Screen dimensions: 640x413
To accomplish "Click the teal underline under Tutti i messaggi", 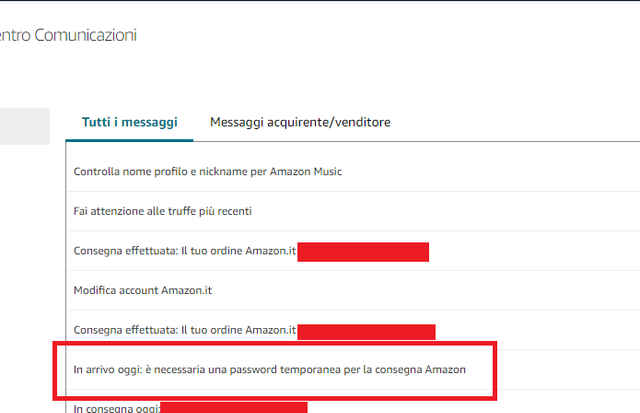I will click(x=129, y=140).
